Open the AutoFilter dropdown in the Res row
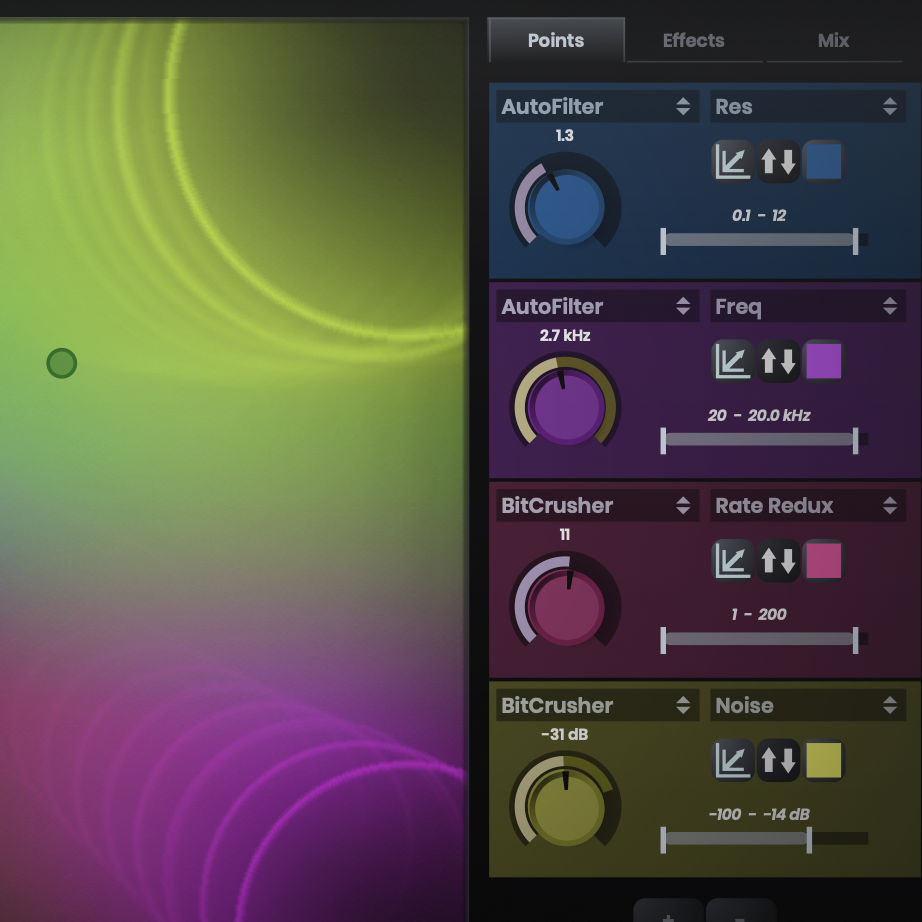The height and width of the screenshot is (922, 922). (597, 106)
